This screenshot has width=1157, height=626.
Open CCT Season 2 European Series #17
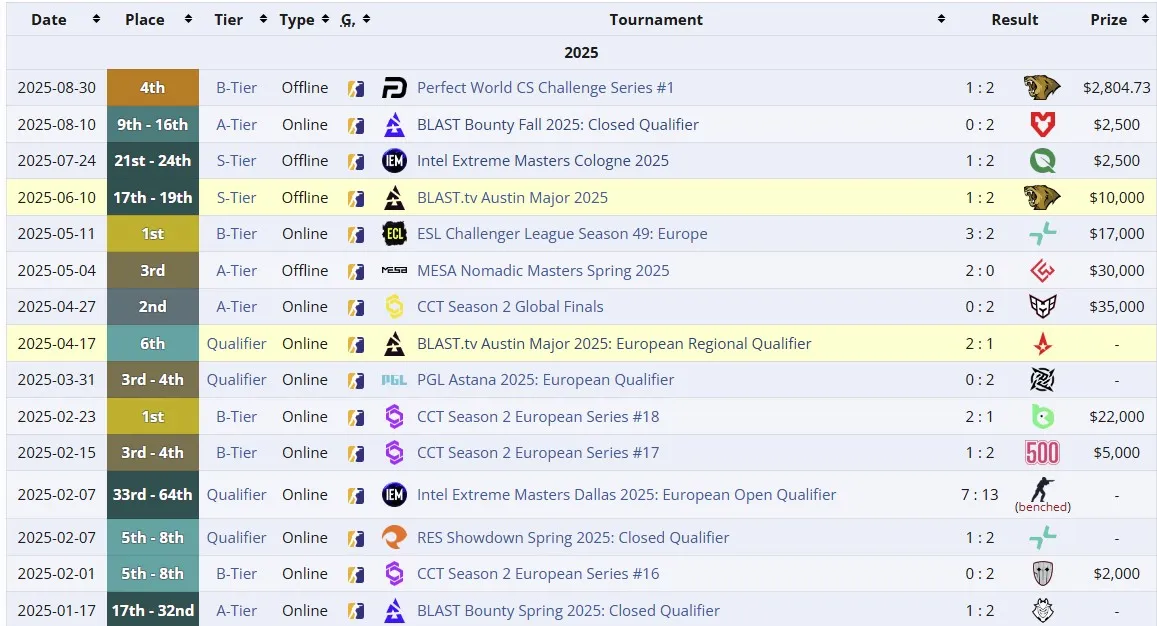click(538, 453)
